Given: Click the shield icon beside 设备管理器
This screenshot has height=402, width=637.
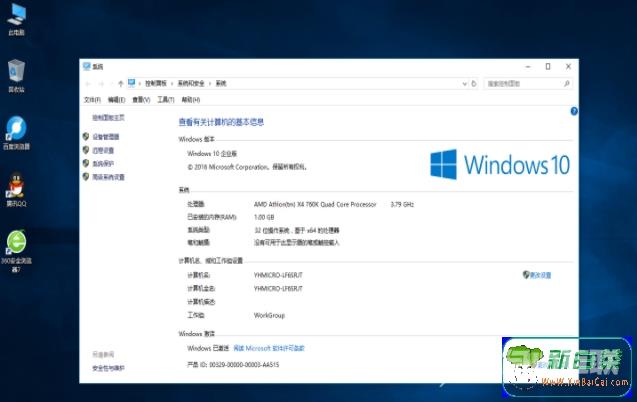Looking at the screenshot, I should [x=86, y=136].
